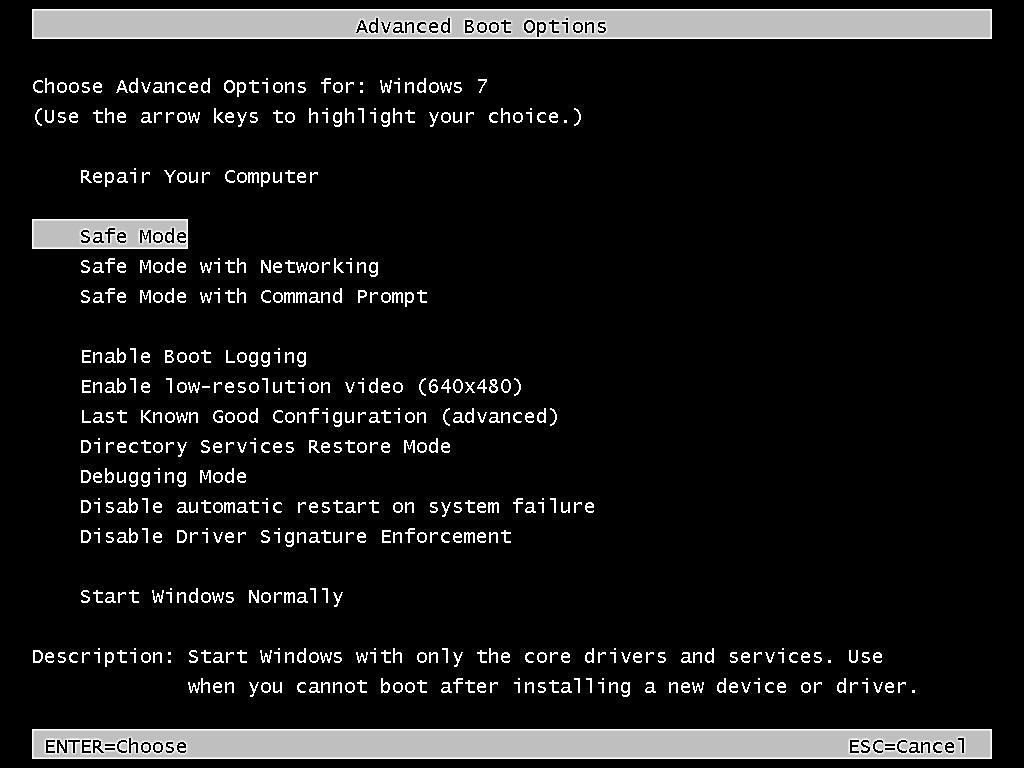
Task: Click the bottom status bar
Action: click(512, 745)
